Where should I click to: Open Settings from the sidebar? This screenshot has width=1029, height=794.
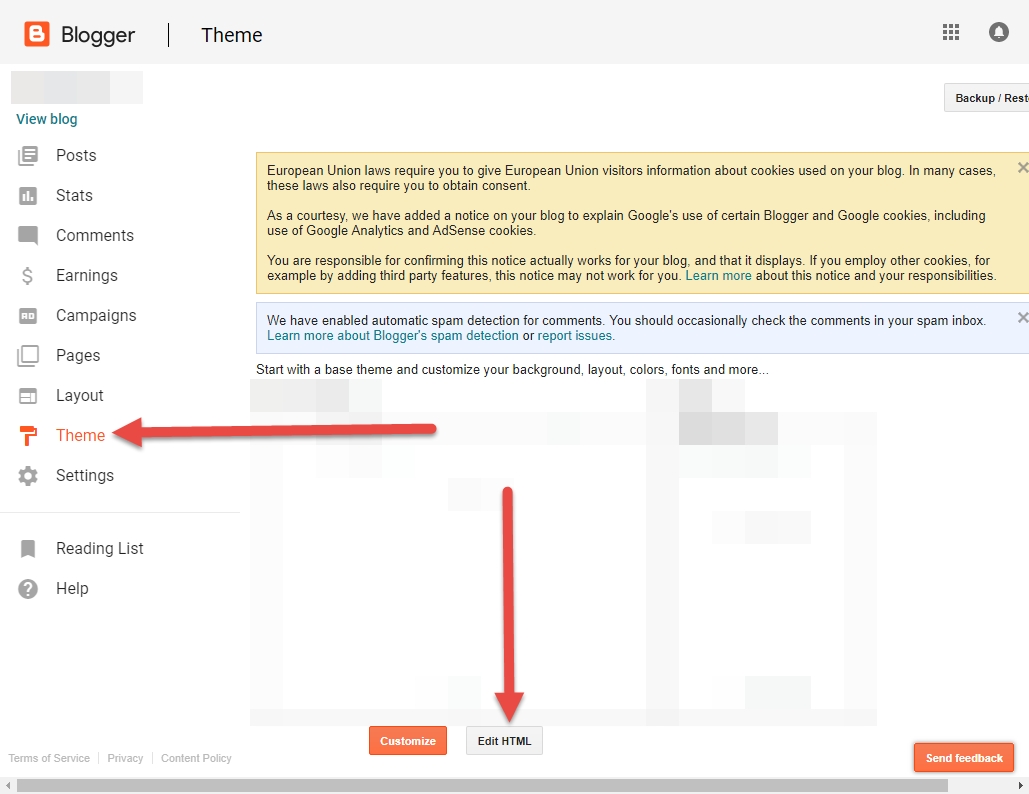85,476
